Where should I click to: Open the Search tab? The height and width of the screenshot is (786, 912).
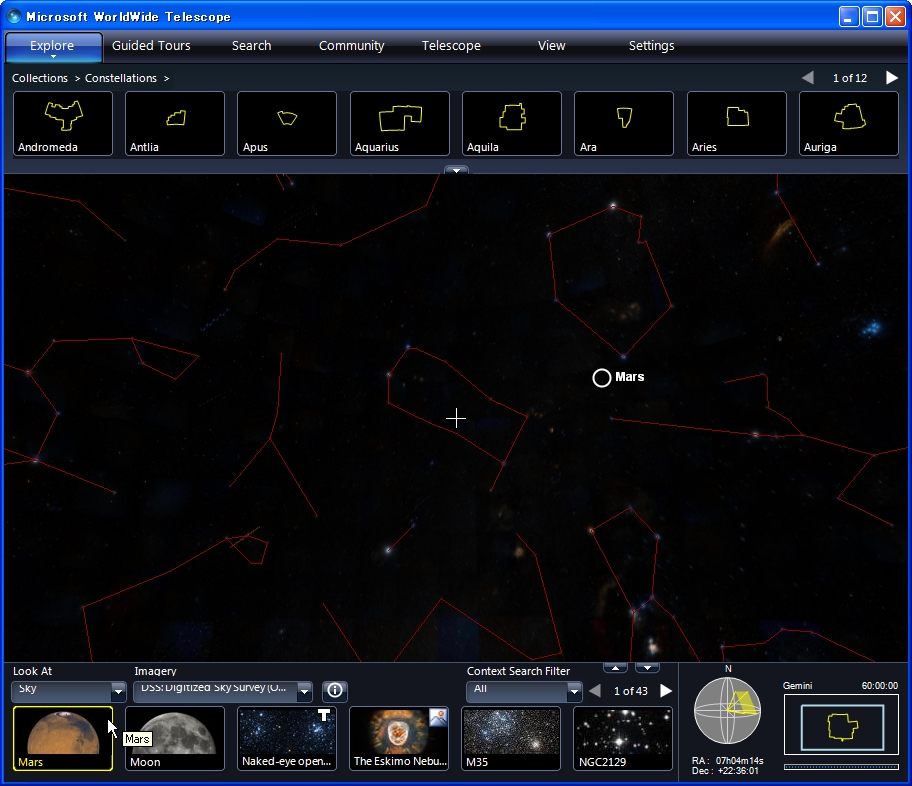coord(251,46)
